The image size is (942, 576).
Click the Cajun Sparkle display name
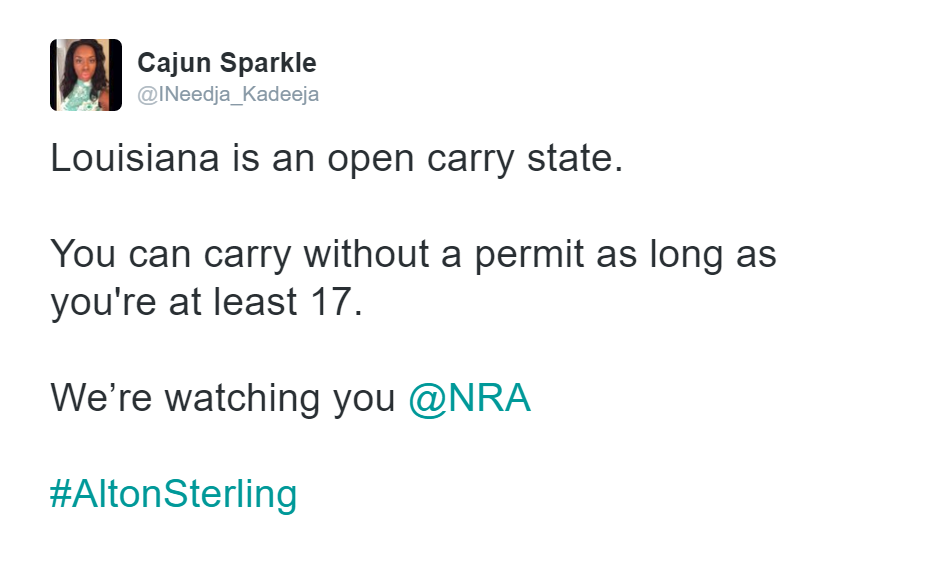(x=227, y=63)
